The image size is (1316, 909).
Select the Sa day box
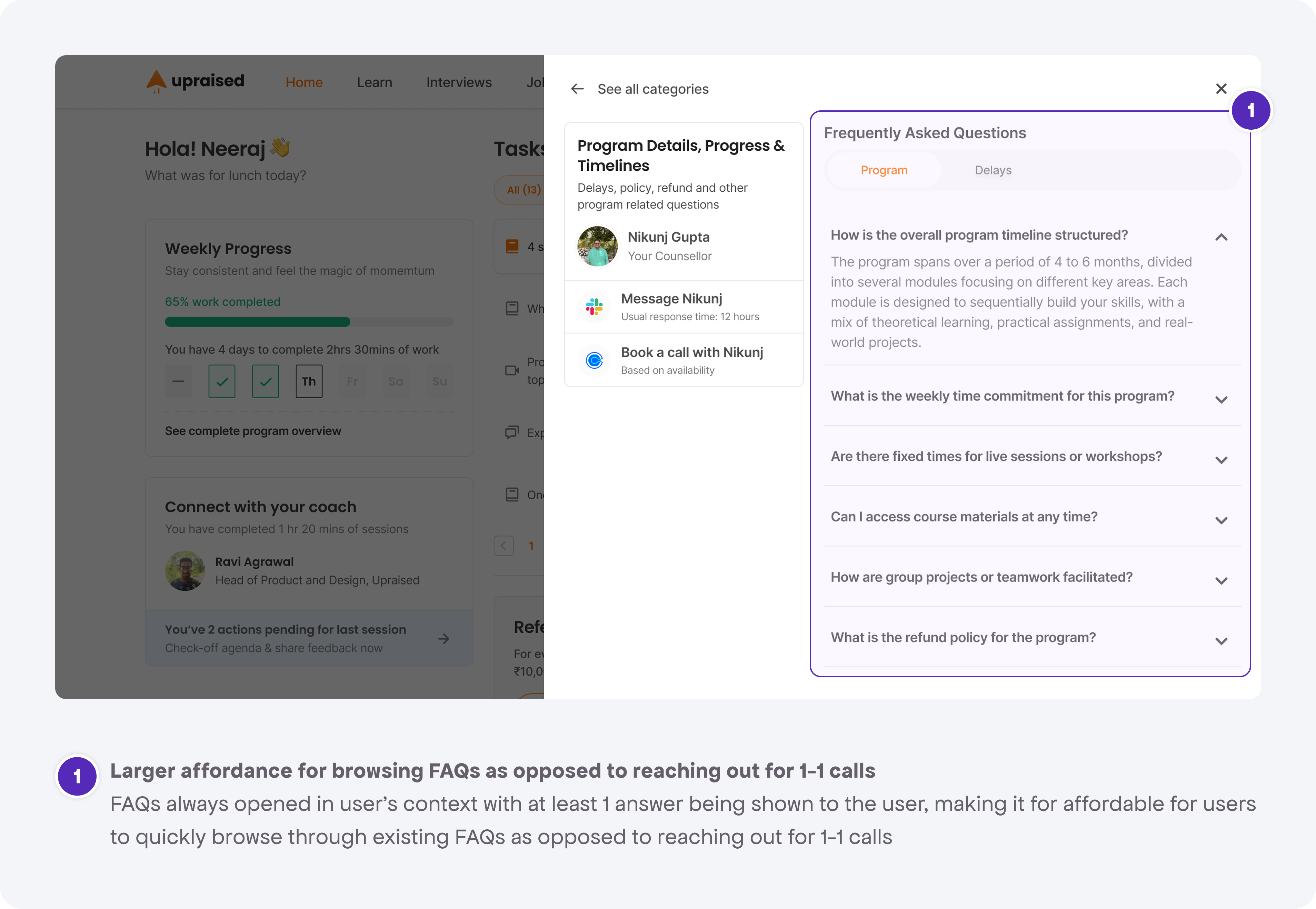coord(396,382)
